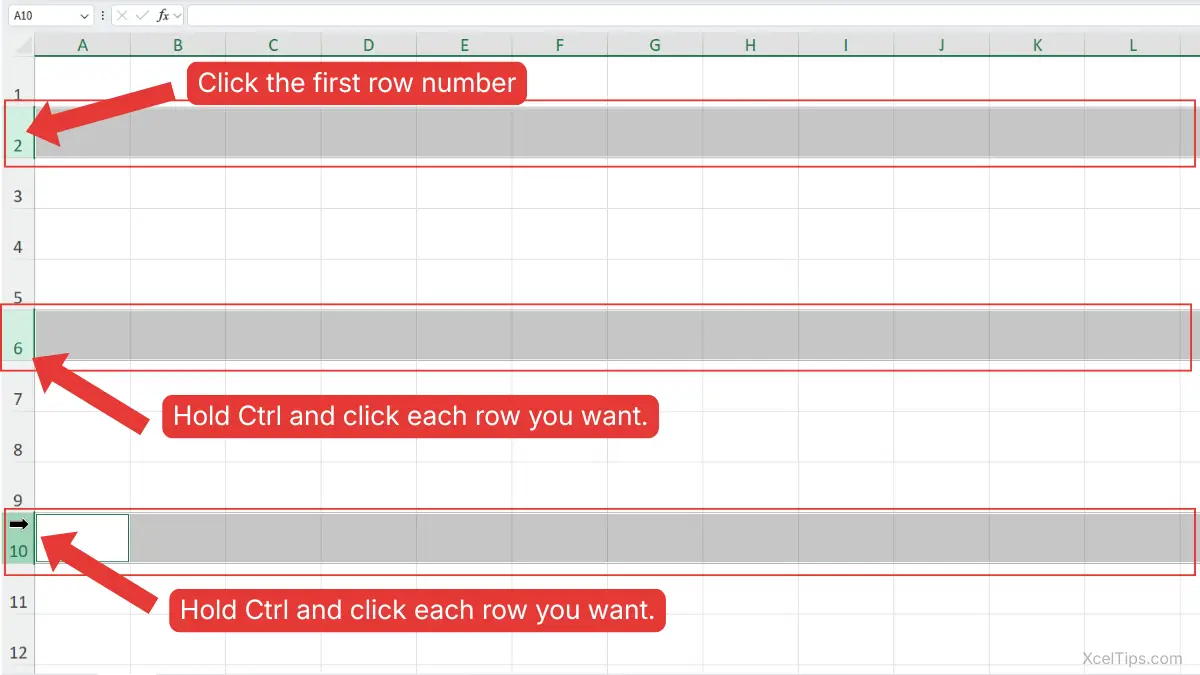This screenshot has width=1200, height=675.
Task: Select column A header
Action: (x=82, y=45)
